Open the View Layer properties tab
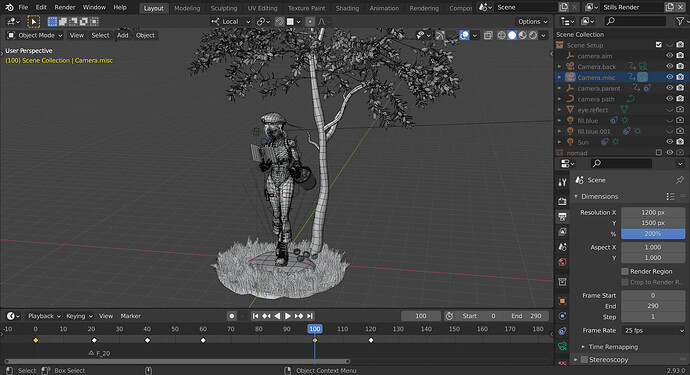690x375 pixels. coord(562,232)
